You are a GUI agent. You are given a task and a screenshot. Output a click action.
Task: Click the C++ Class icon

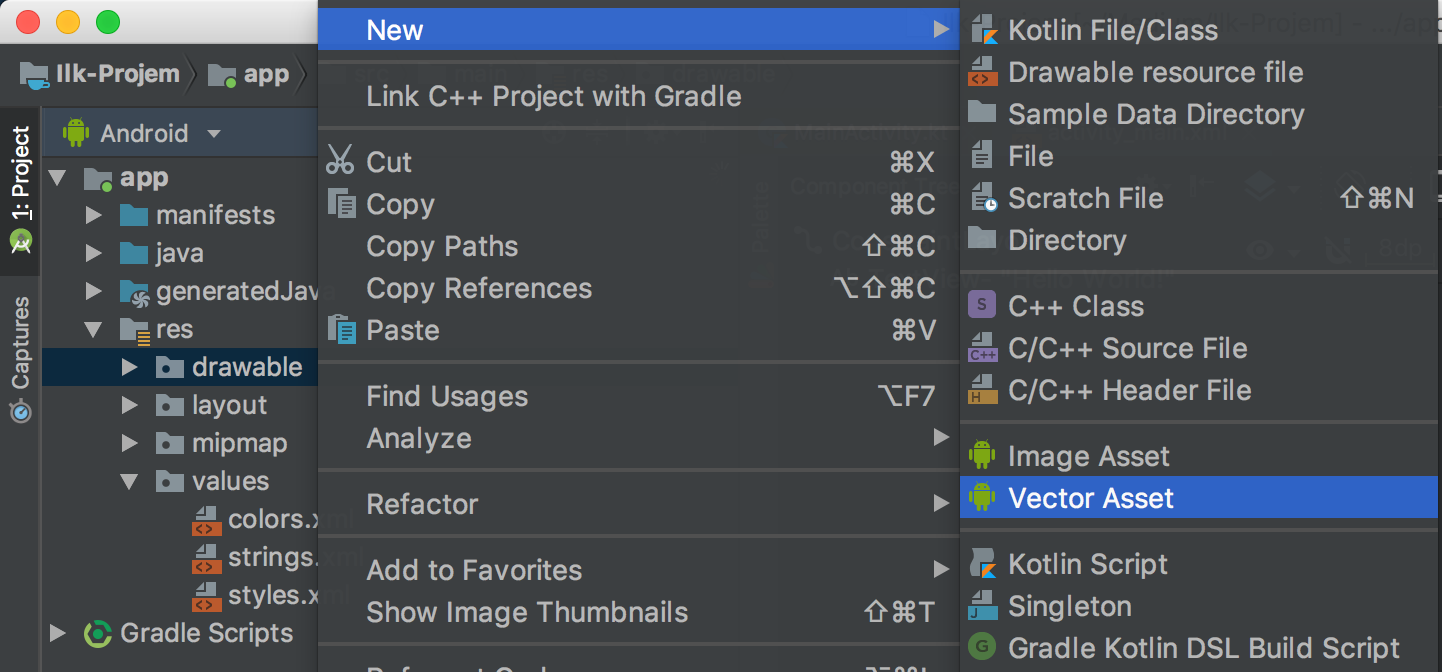[983, 305]
